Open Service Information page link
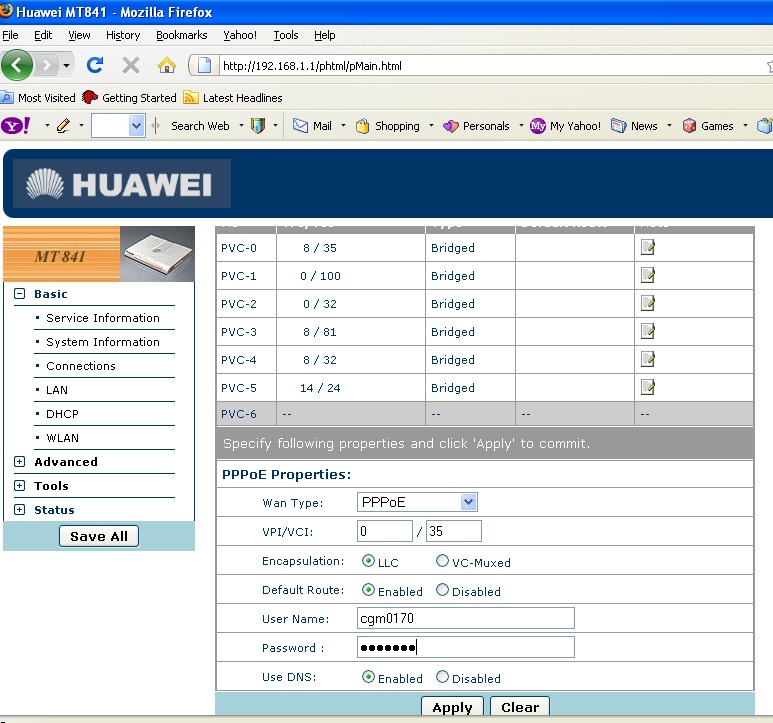 pos(103,318)
